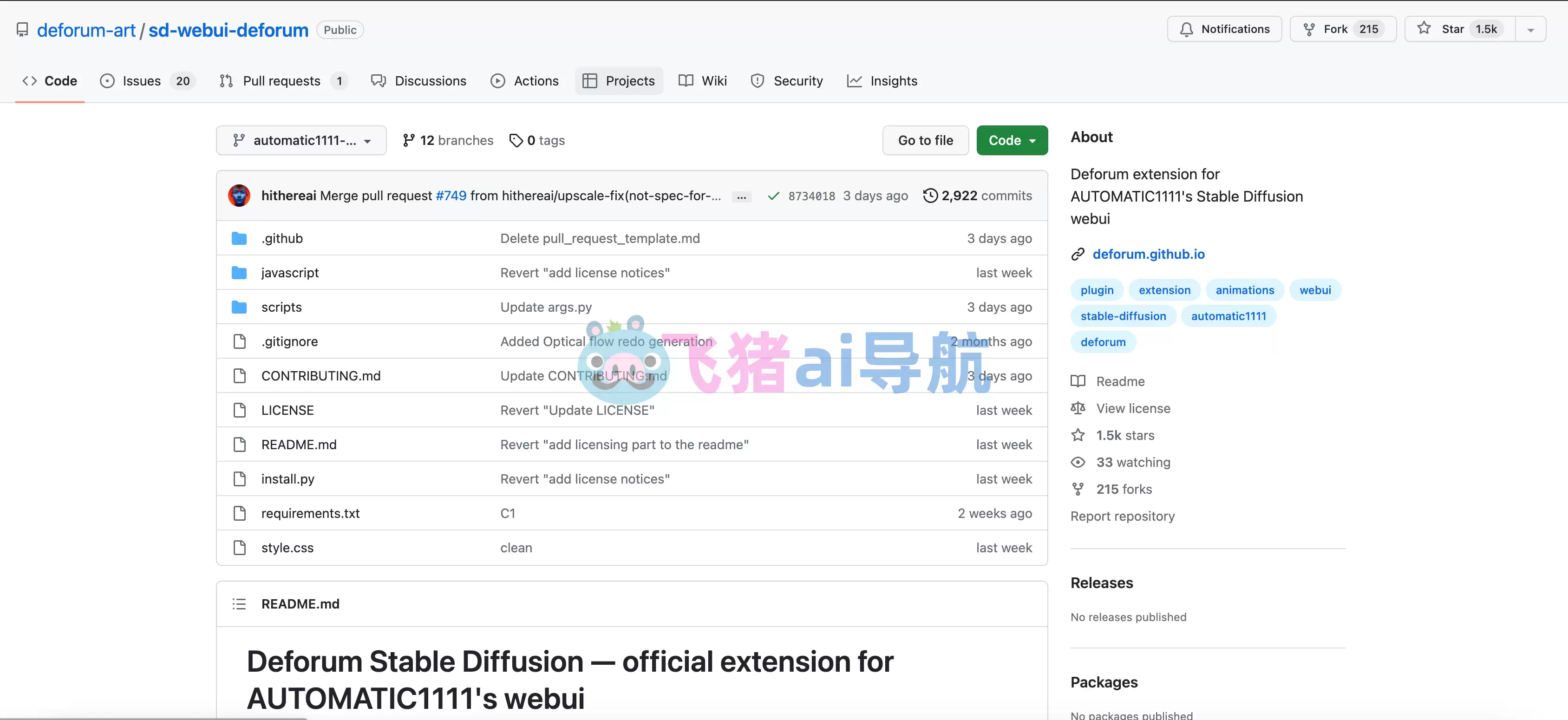The height and width of the screenshot is (720, 1568).
Task: Select the deforum topic tag
Action: 1103,342
